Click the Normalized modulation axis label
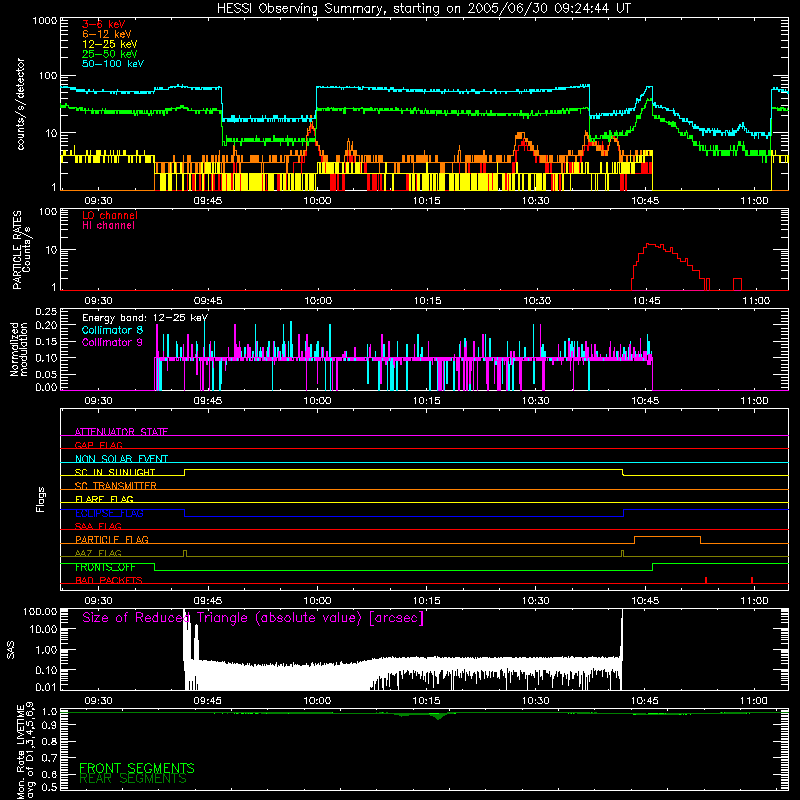Screen dimensions: 800x800 click(x=19, y=349)
